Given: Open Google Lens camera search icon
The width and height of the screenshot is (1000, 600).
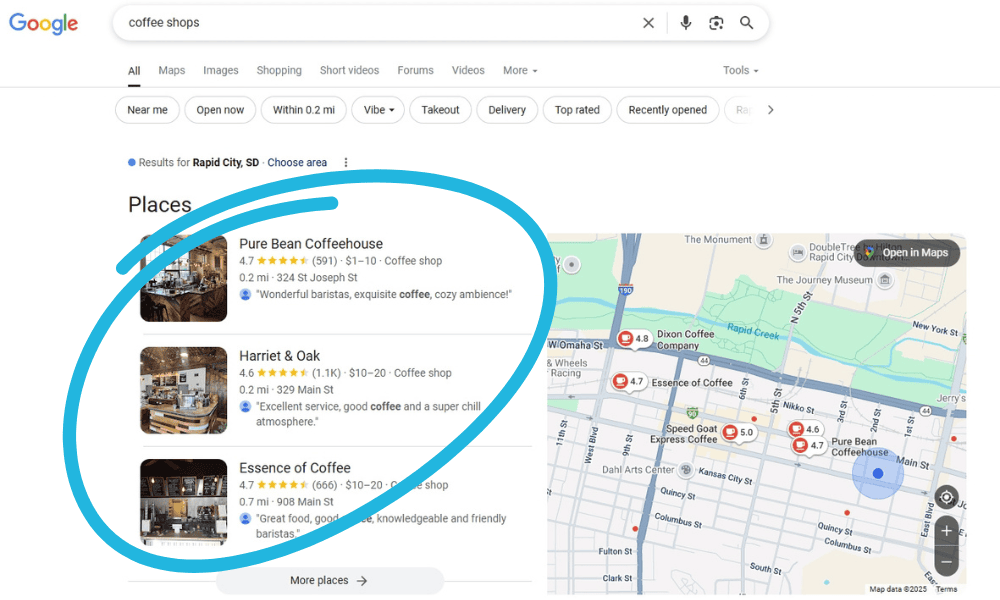Looking at the screenshot, I should 716,23.
